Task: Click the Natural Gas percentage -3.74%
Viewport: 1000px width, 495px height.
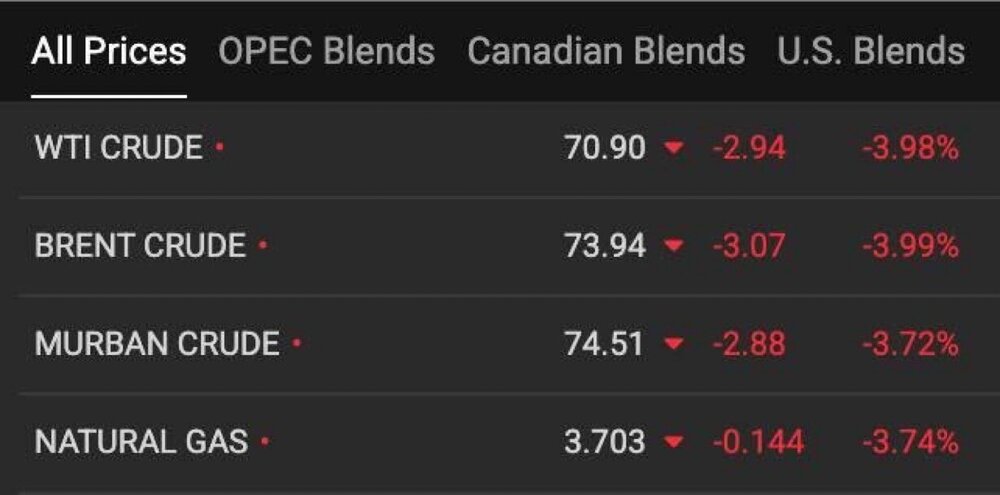Action: pyautogui.click(x=910, y=441)
